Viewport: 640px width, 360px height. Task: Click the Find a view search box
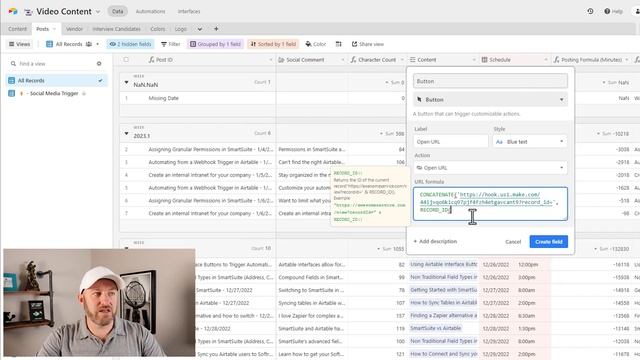tap(51, 64)
